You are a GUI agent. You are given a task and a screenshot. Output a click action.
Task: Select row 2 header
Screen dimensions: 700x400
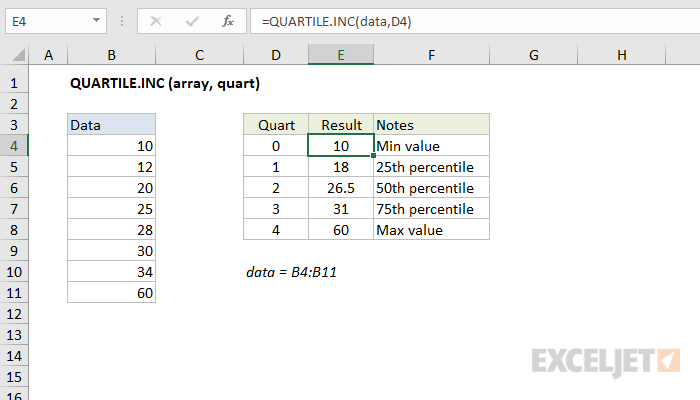tap(14, 104)
